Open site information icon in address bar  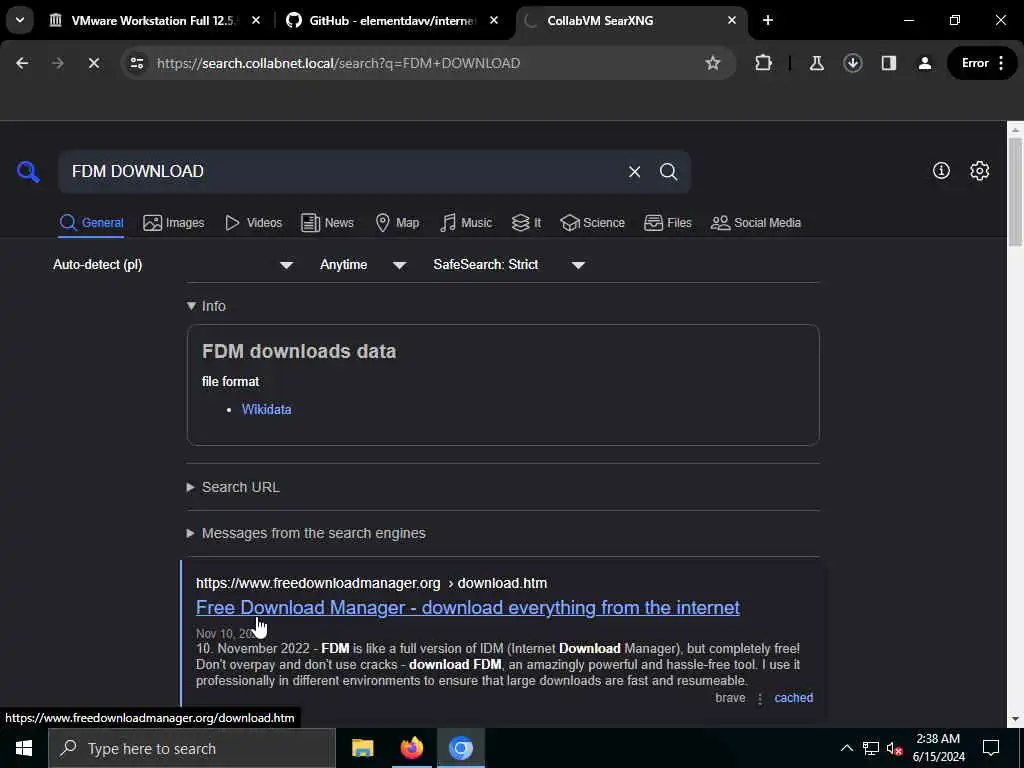pyautogui.click(x=136, y=63)
